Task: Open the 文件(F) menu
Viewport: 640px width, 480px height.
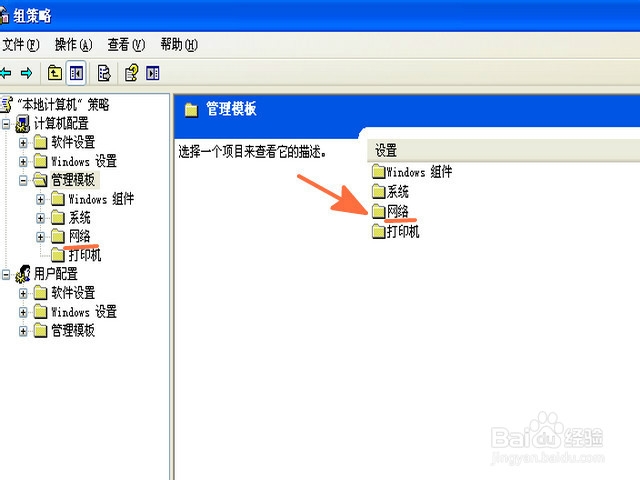Action: (20, 44)
